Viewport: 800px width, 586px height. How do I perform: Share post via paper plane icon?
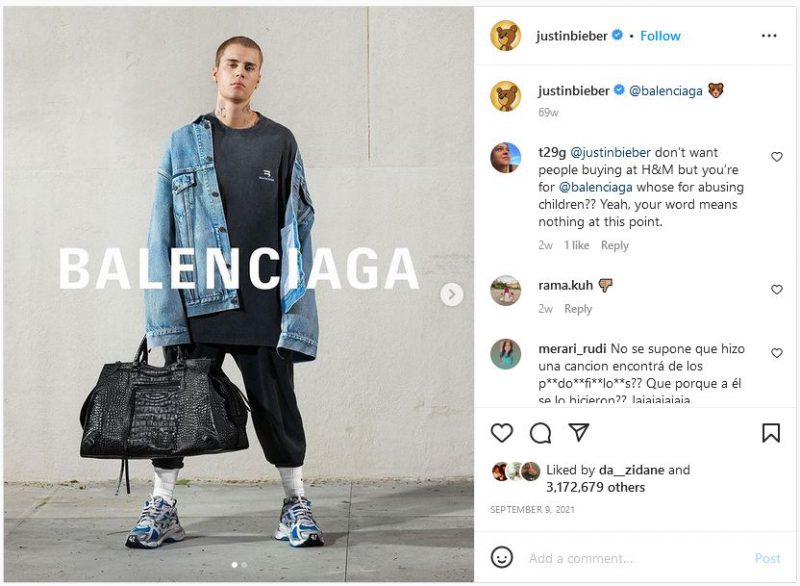pos(579,432)
